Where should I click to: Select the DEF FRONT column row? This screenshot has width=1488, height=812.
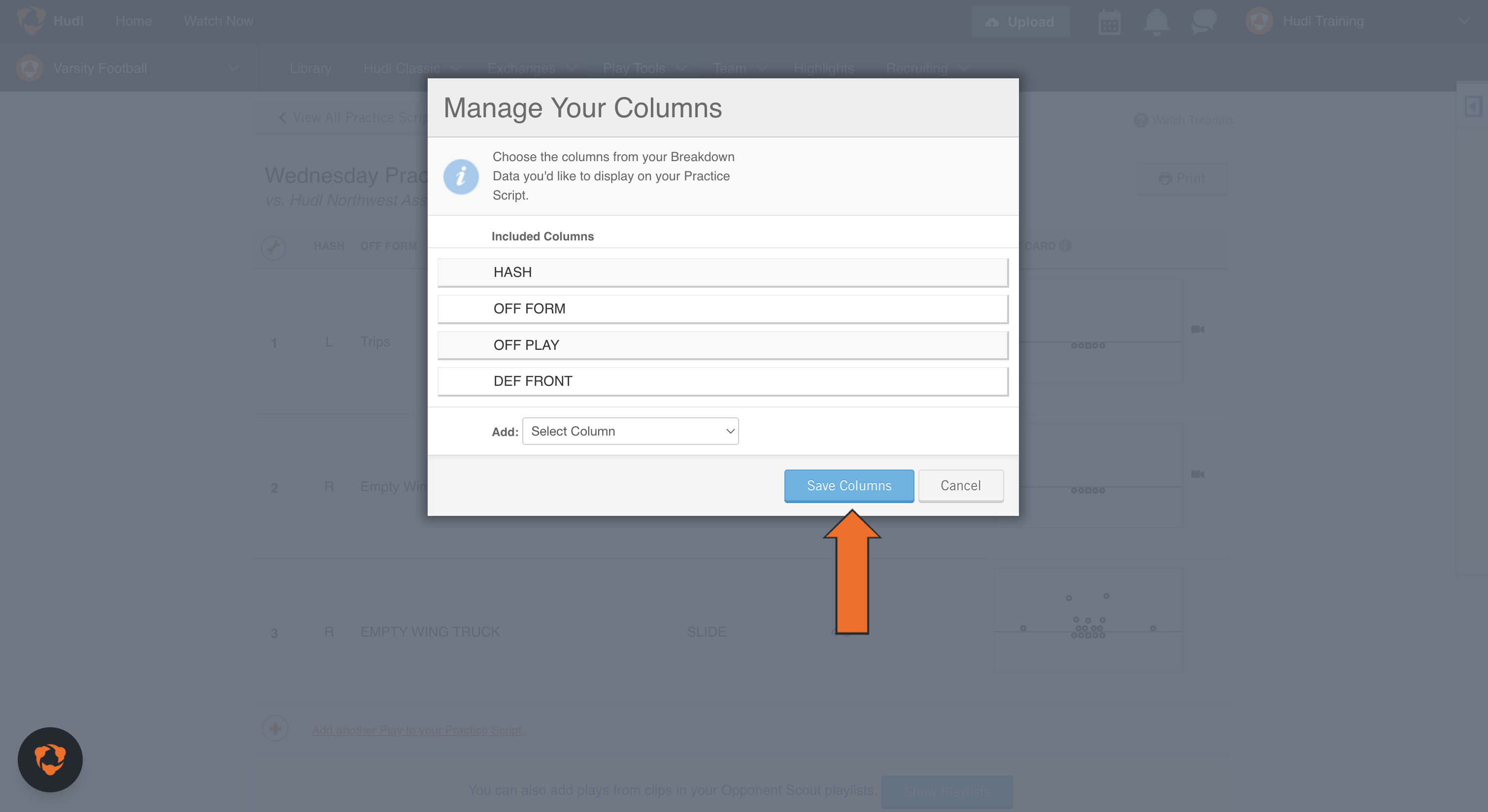pyautogui.click(x=723, y=382)
